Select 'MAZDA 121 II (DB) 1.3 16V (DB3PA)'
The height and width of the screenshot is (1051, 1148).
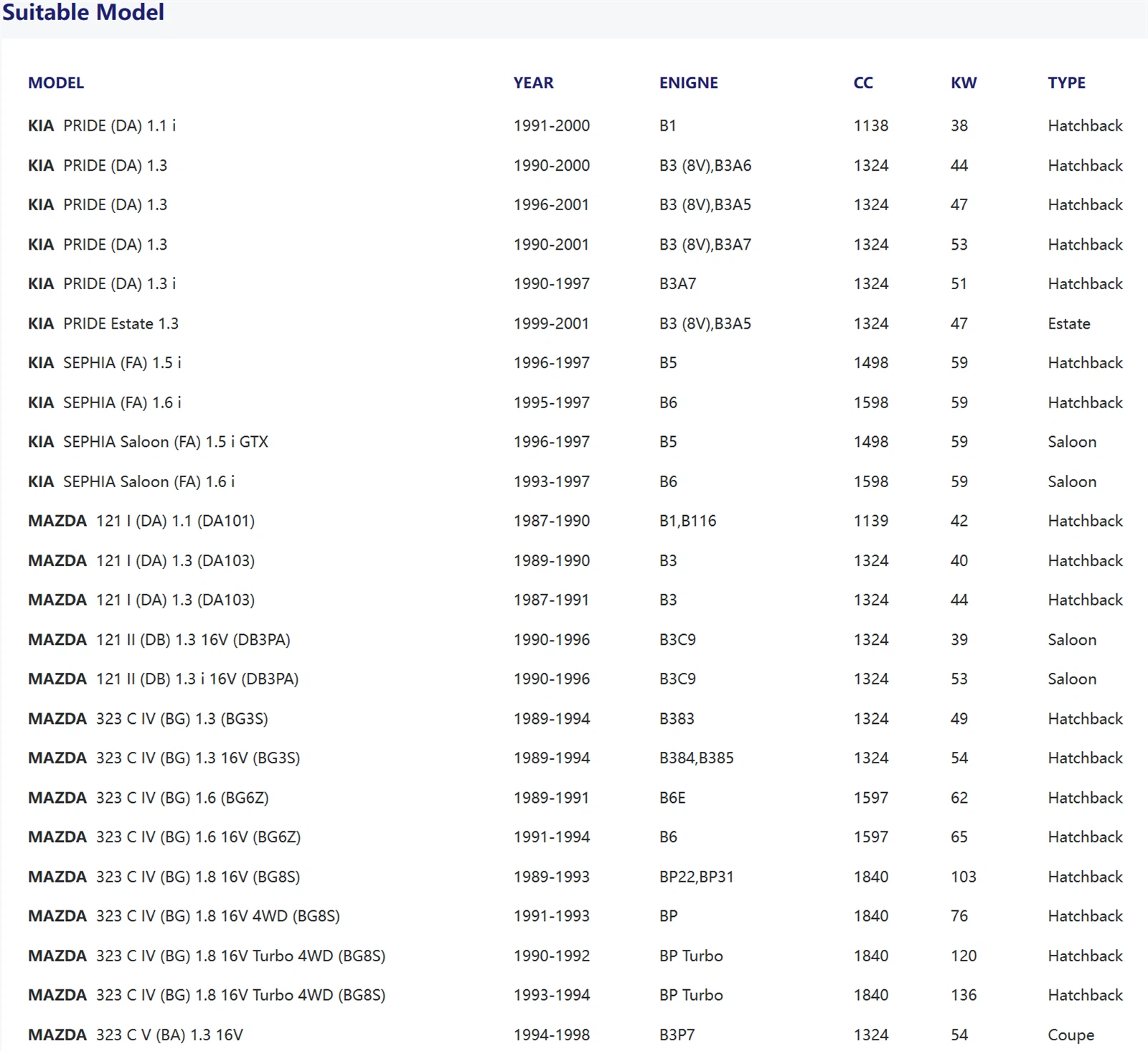click(x=159, y=639)
